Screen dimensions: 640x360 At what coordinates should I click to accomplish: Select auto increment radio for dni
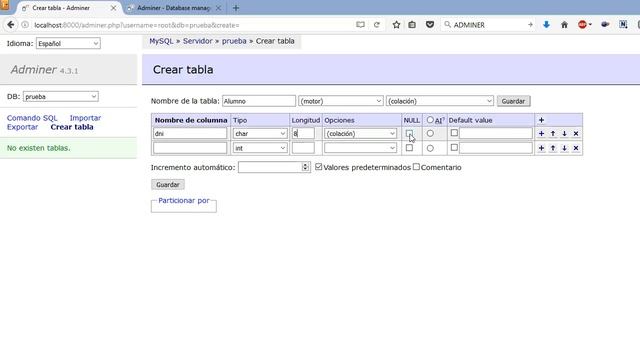coord(430,133)
